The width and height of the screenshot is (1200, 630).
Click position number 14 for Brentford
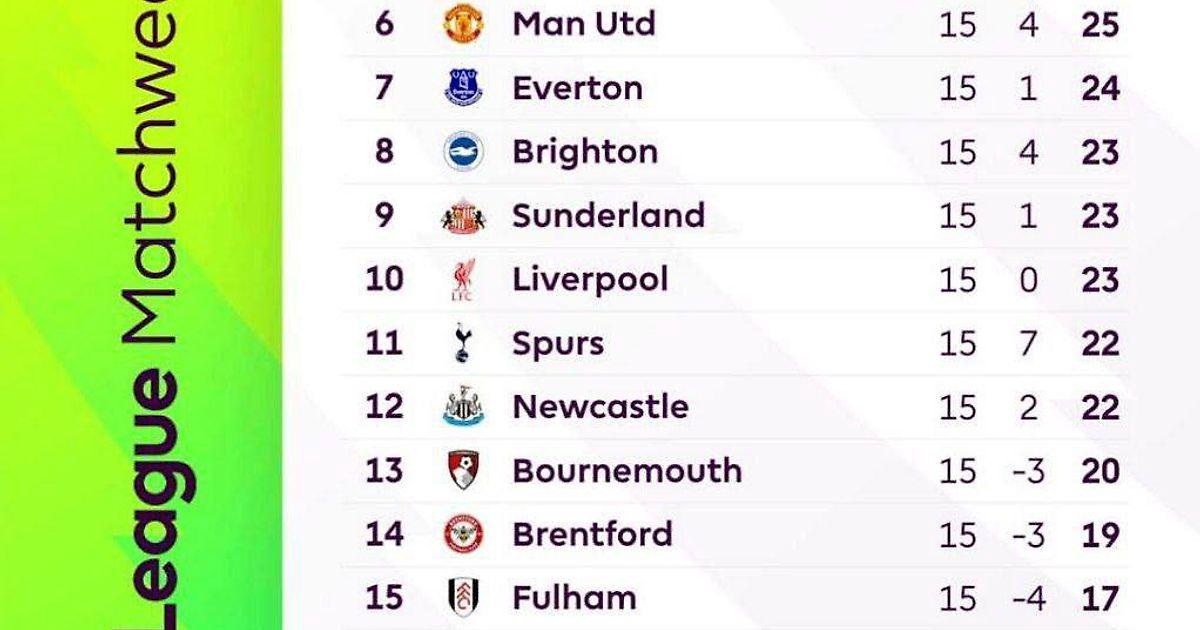(x=384, y=535)
